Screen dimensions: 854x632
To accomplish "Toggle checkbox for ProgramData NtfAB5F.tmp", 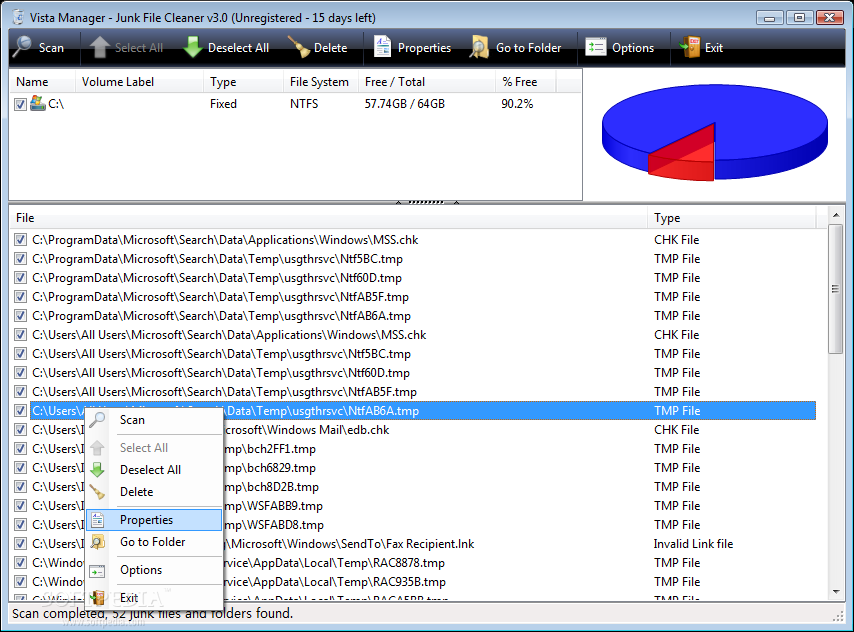I will tap(20, 297).
